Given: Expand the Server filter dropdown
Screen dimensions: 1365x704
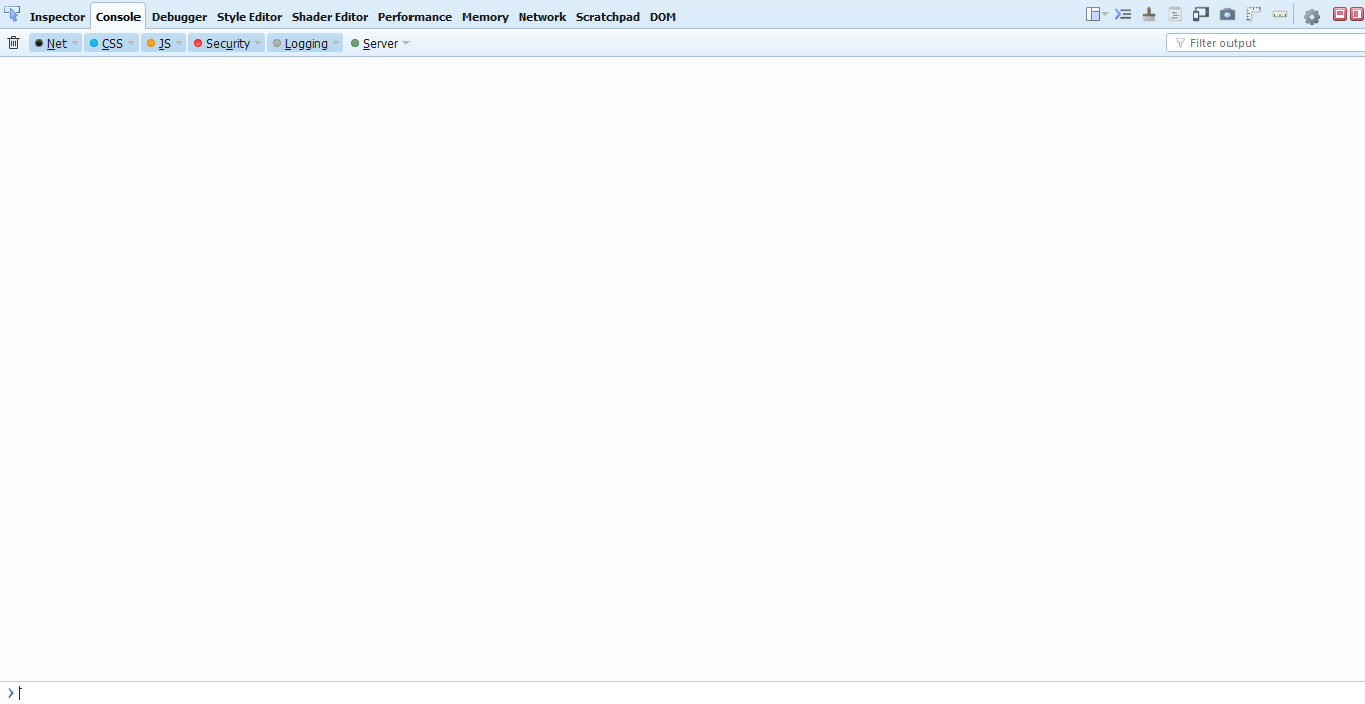Looking at the screenshot, I should coord(405,43).
